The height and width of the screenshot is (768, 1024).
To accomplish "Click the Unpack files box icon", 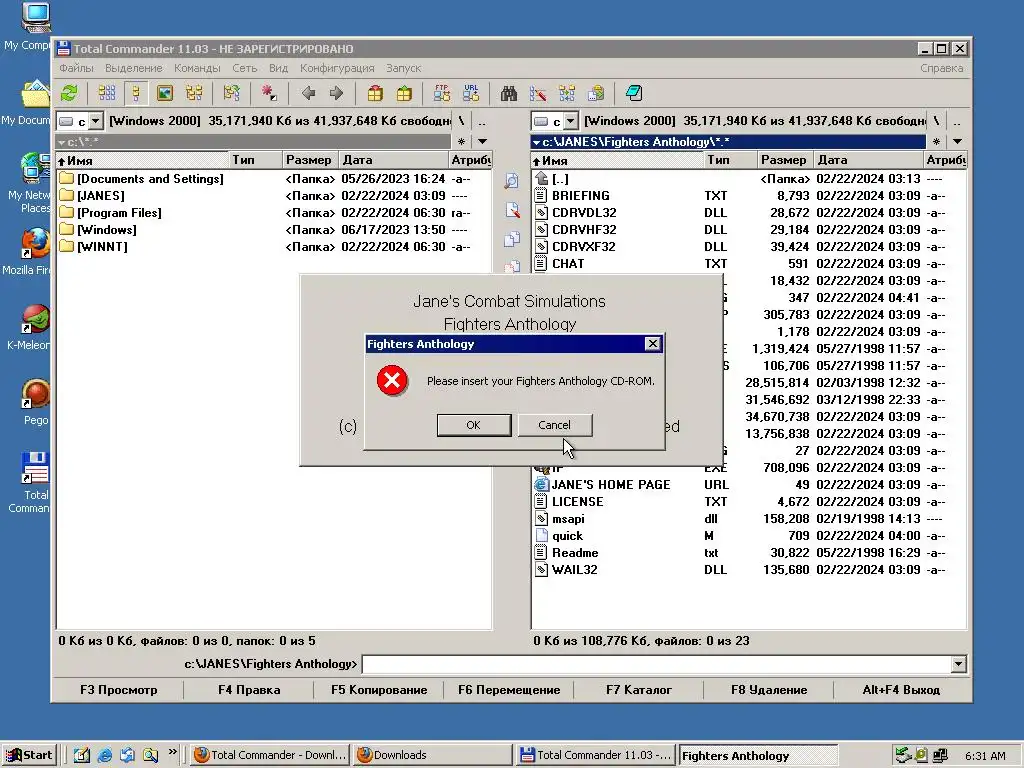I will [x=404, y=93].
